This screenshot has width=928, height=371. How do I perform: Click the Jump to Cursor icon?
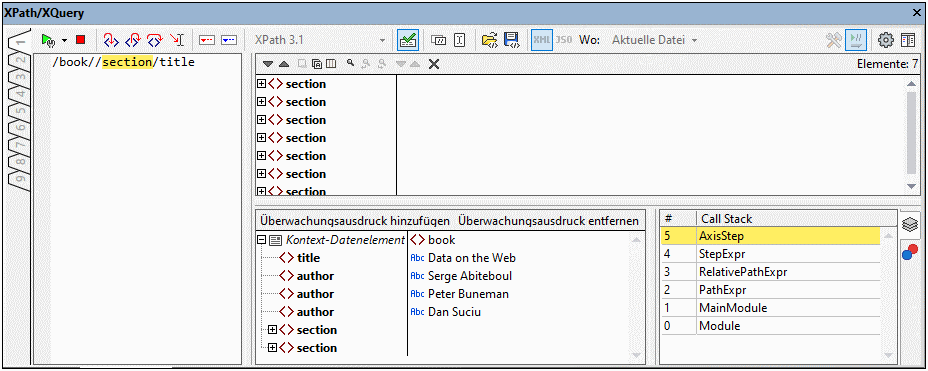177,40
